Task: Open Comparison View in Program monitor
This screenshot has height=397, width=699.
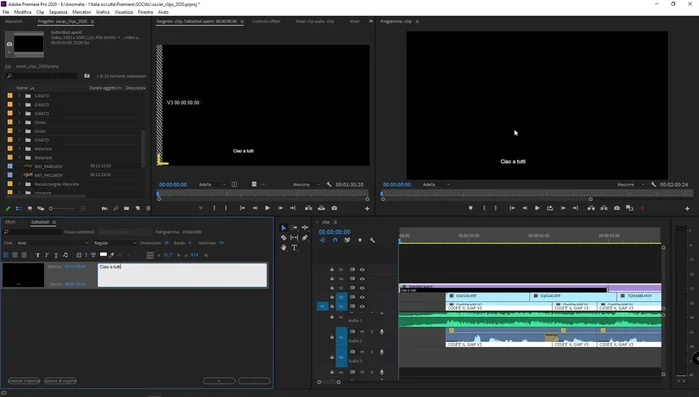Action: pyautogui.click(x=629, y=208)
